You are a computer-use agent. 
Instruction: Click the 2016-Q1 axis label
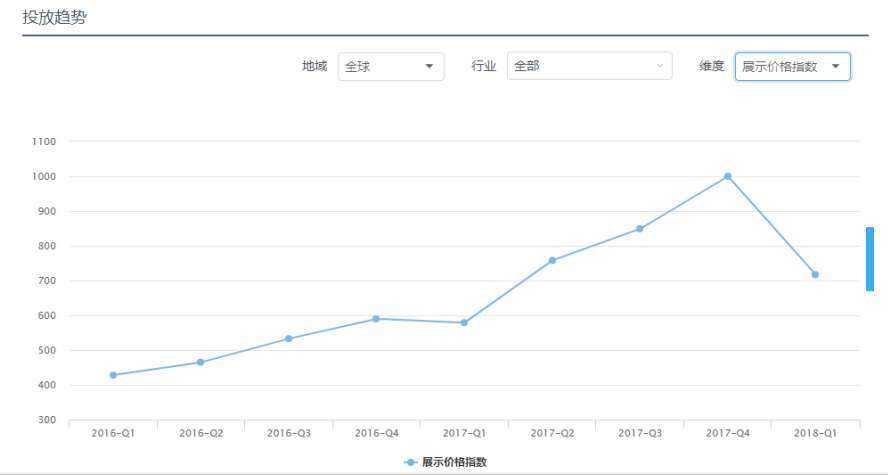[113, 433]
